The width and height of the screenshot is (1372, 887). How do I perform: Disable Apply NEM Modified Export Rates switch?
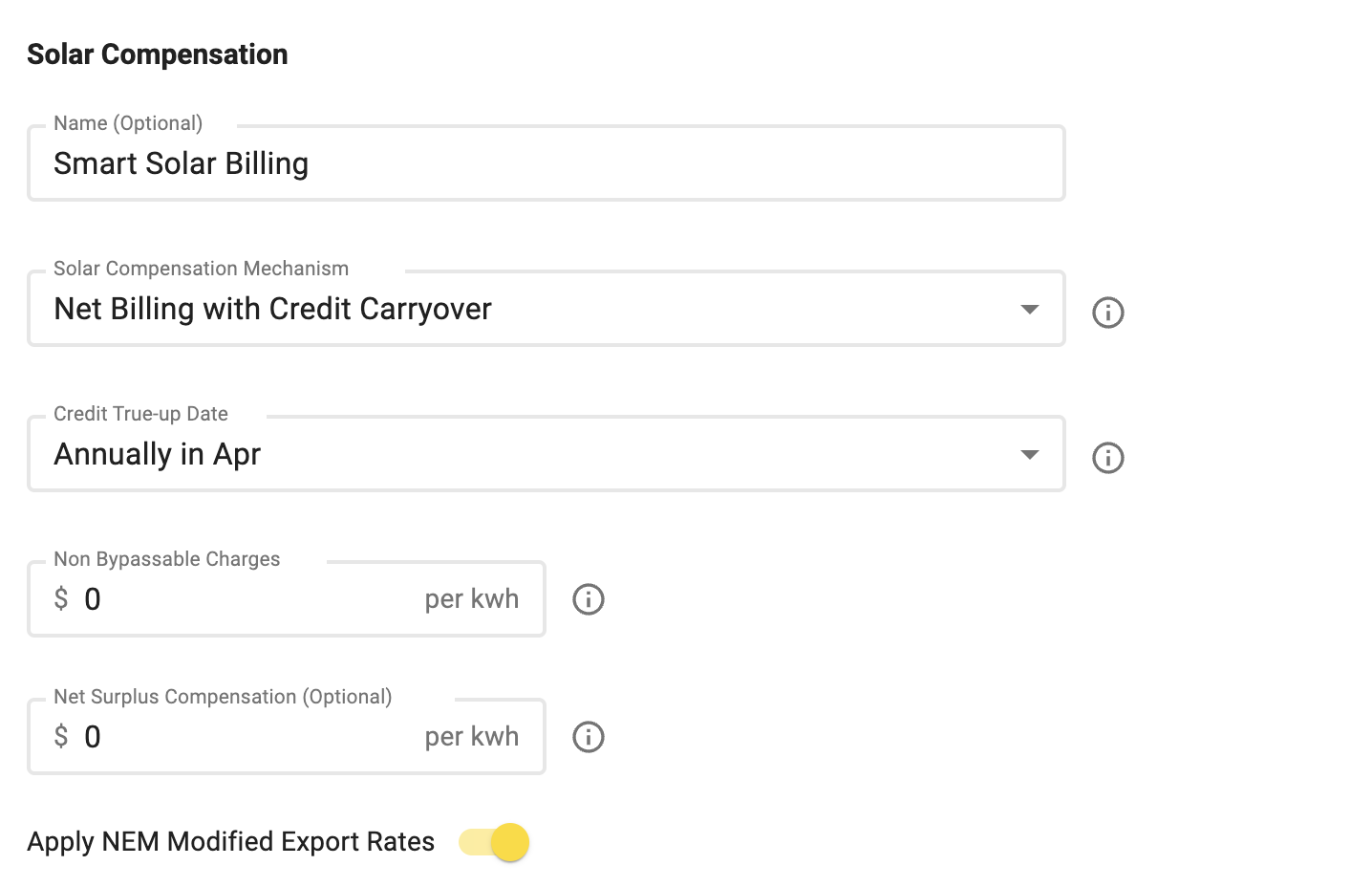494,842
